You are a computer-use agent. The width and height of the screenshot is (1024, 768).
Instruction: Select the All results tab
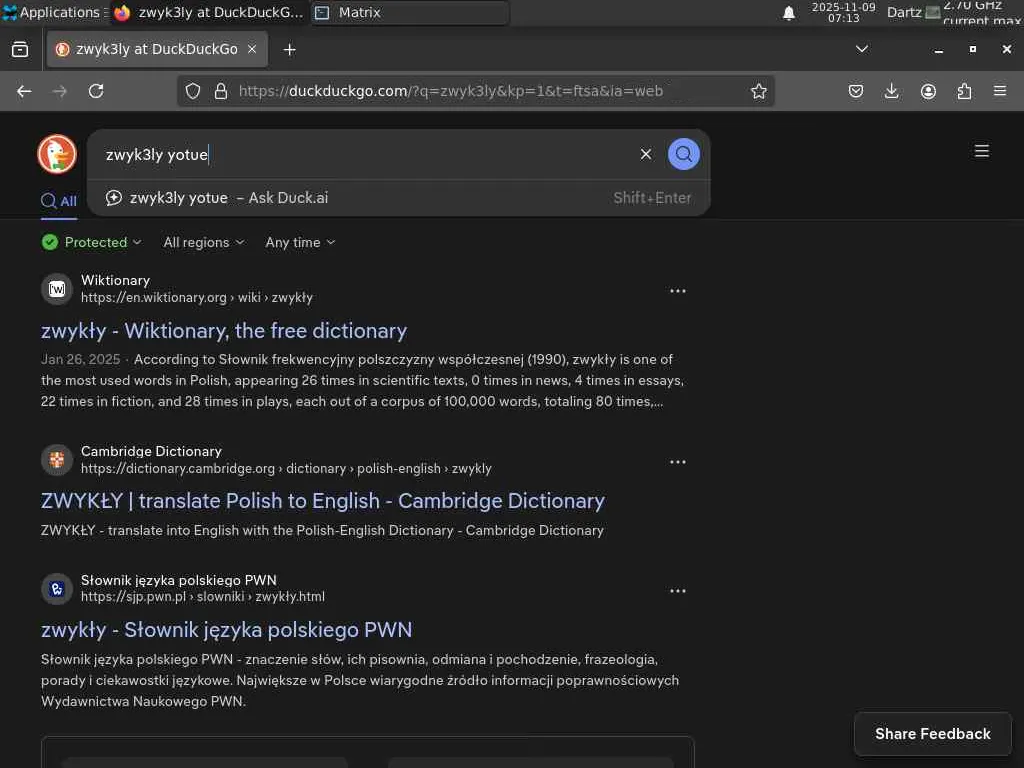pyautogui.click(x=59, y=201)
